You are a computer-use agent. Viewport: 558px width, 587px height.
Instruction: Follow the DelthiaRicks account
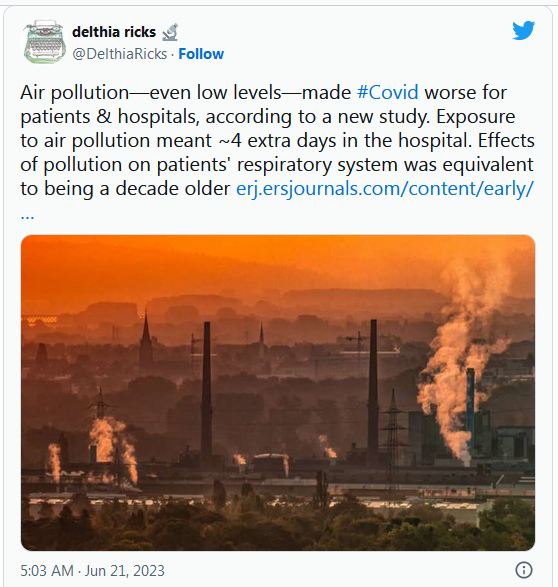click(x=201, y=54)
